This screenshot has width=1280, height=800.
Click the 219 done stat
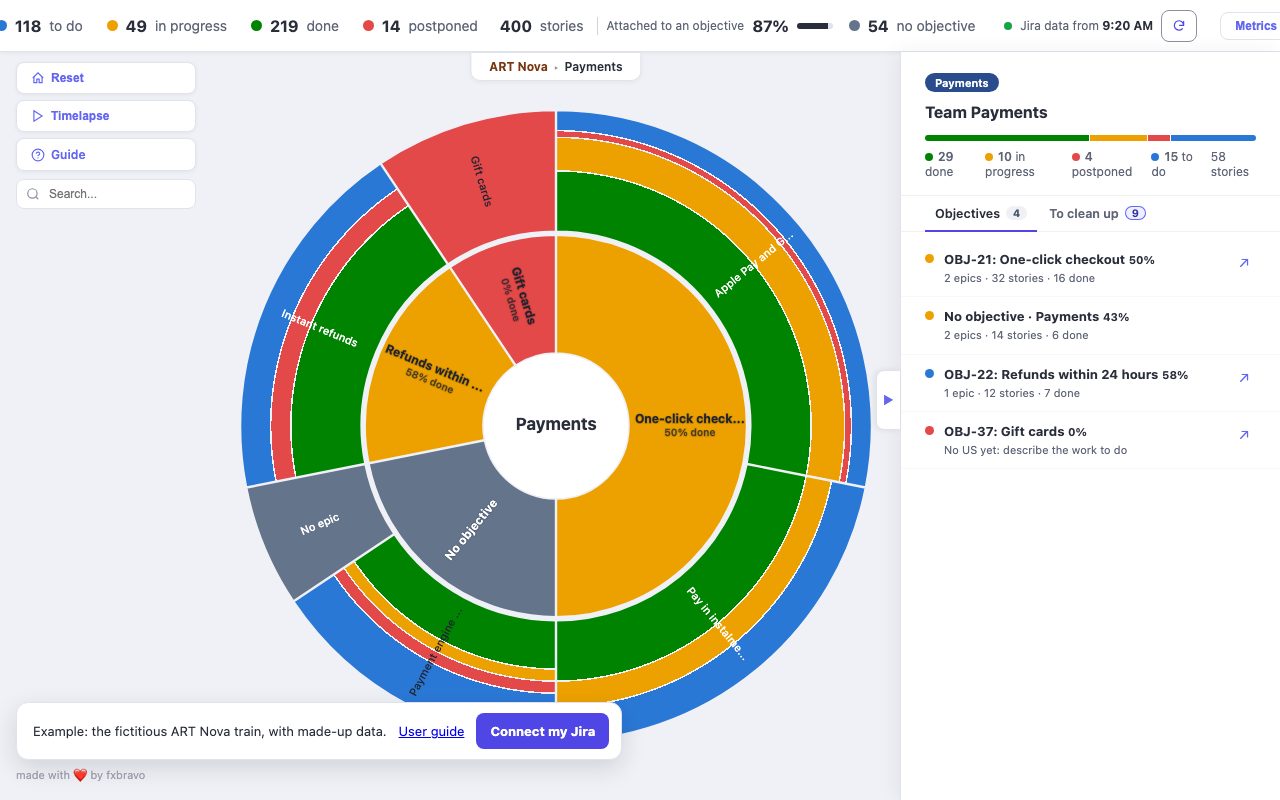pos(295,26)
